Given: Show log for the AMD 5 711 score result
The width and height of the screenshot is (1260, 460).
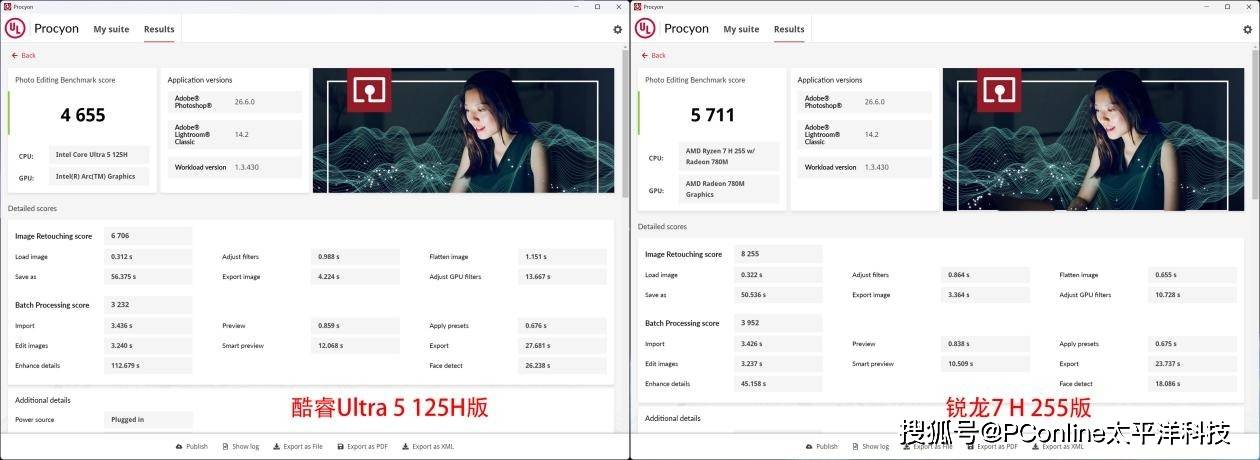Looking at the screenshot, I should click(870, 447).
